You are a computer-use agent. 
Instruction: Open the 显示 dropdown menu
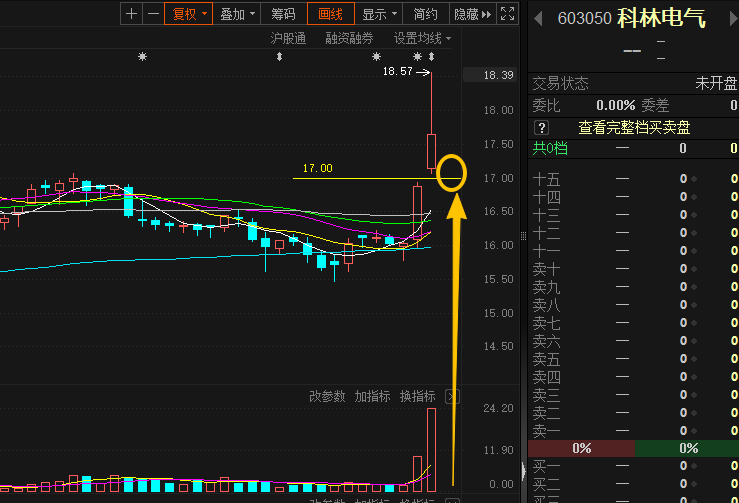point(379,14)
